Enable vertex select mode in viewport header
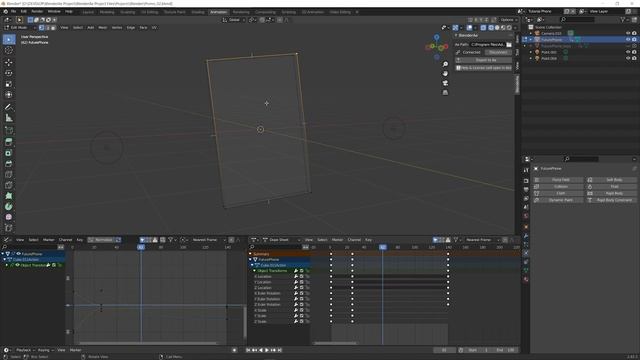The width and height of the screenshot is (640, 360). tap(41, 28)
